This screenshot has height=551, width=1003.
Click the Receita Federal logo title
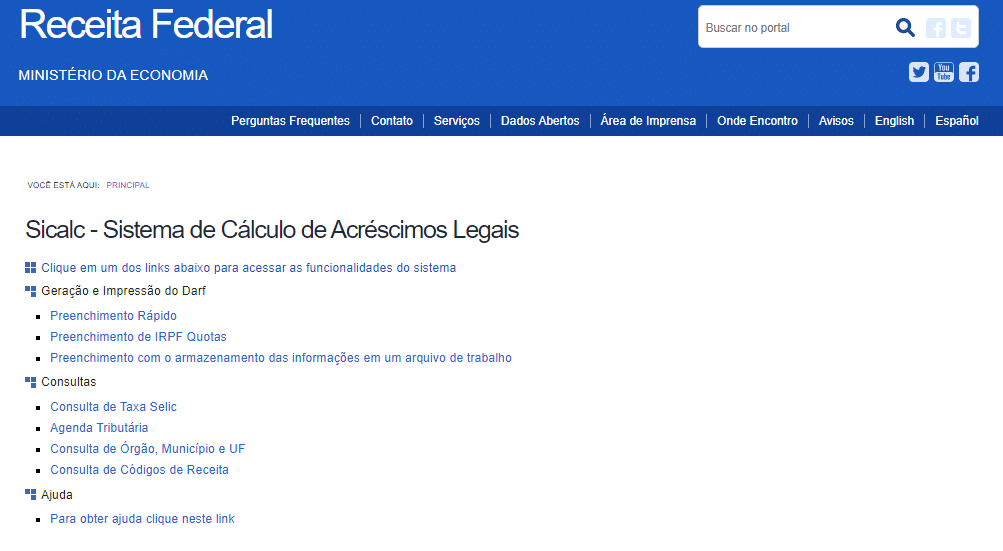point(146,24)
